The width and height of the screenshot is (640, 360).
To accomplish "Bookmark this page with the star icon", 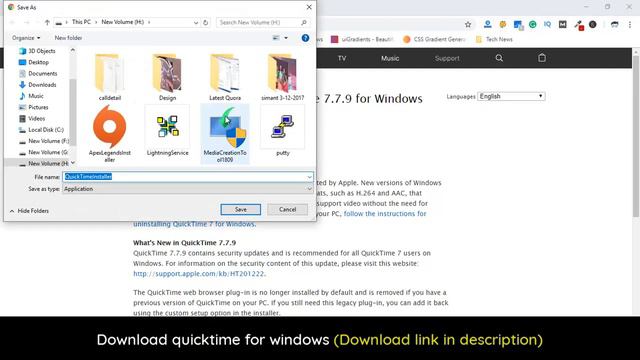I will pyautogui.click(x=468, y=25).
